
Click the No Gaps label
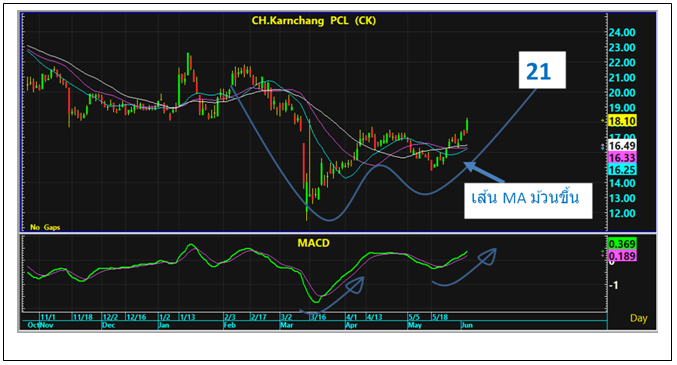tap(45, 227)
